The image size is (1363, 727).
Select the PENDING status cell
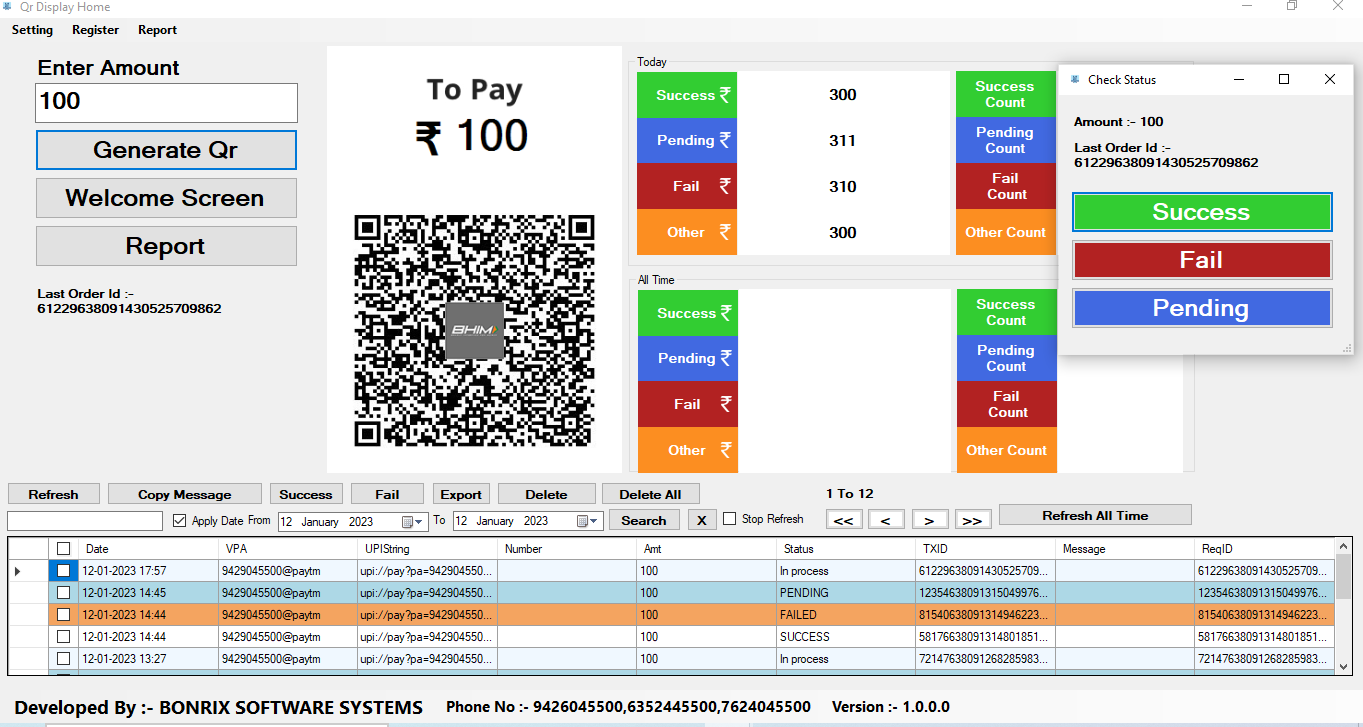[x=847, y=593]
